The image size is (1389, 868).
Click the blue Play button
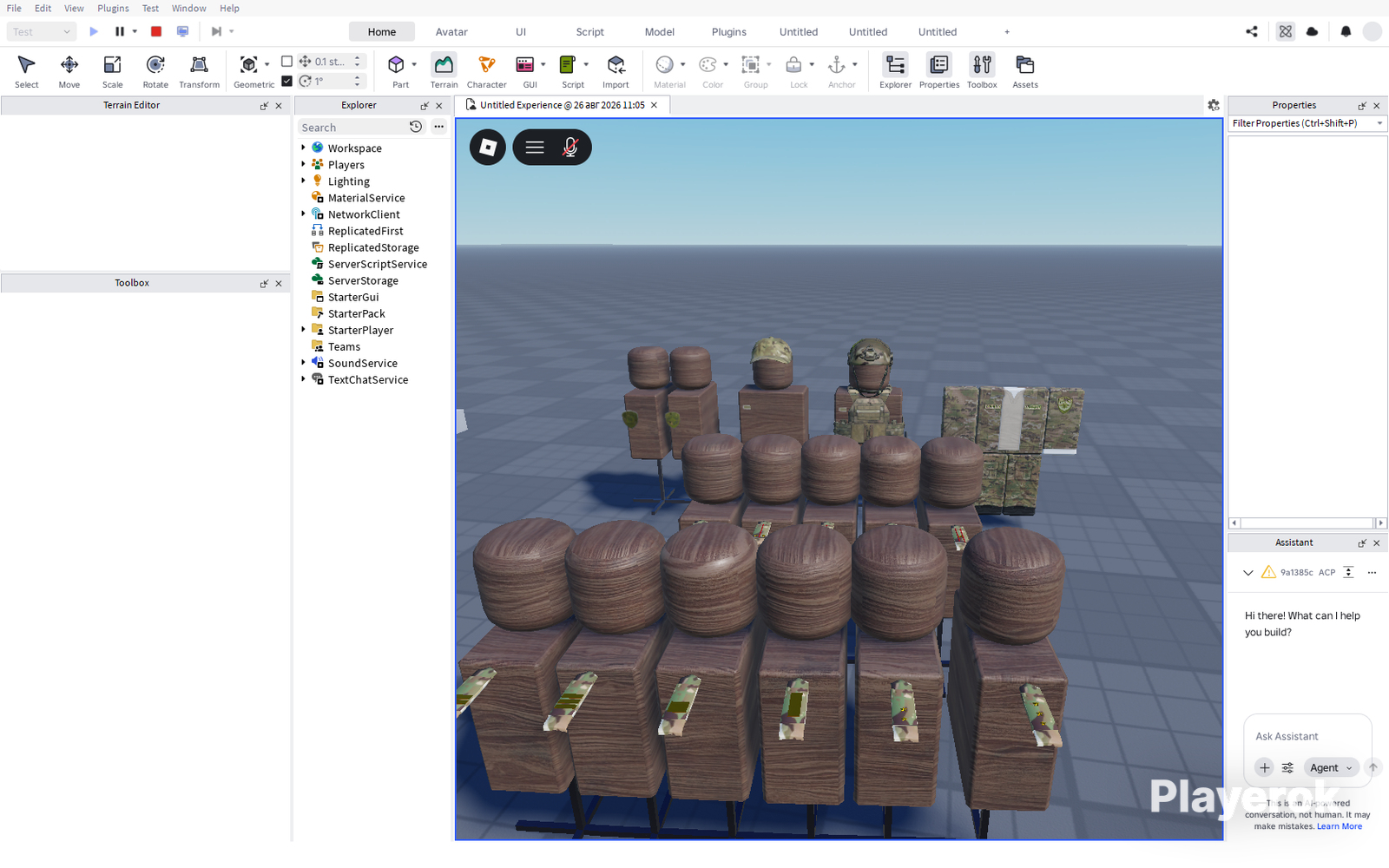(x=94, y=31)
